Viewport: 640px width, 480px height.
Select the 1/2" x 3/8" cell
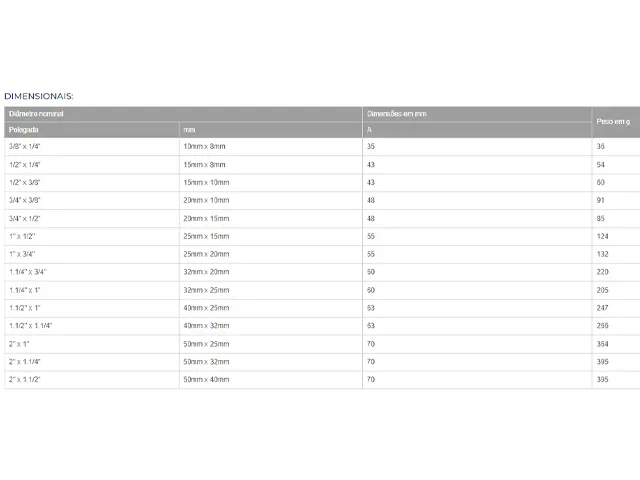click(91, 182)
